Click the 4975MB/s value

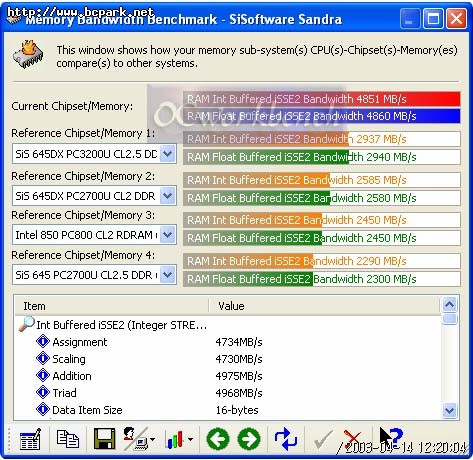point(239,376)
